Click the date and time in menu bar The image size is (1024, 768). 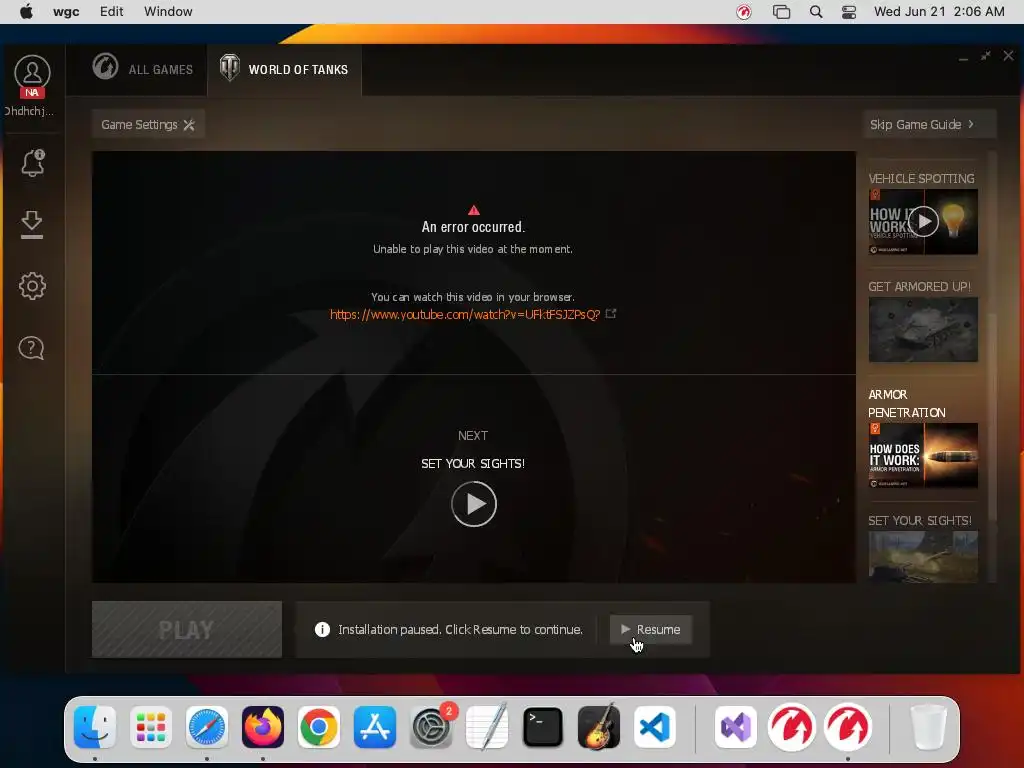[939, 12]
